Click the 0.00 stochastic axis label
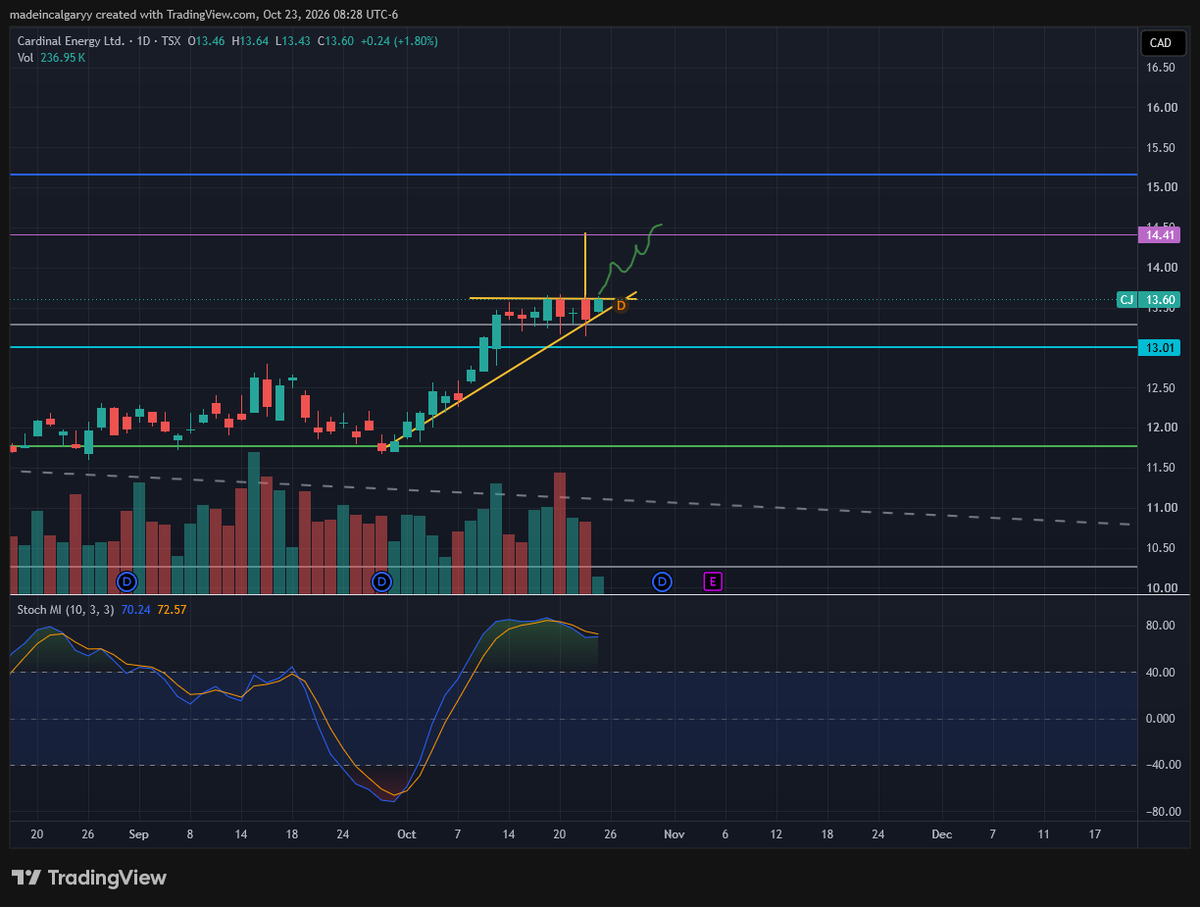 pos(1160,719)
